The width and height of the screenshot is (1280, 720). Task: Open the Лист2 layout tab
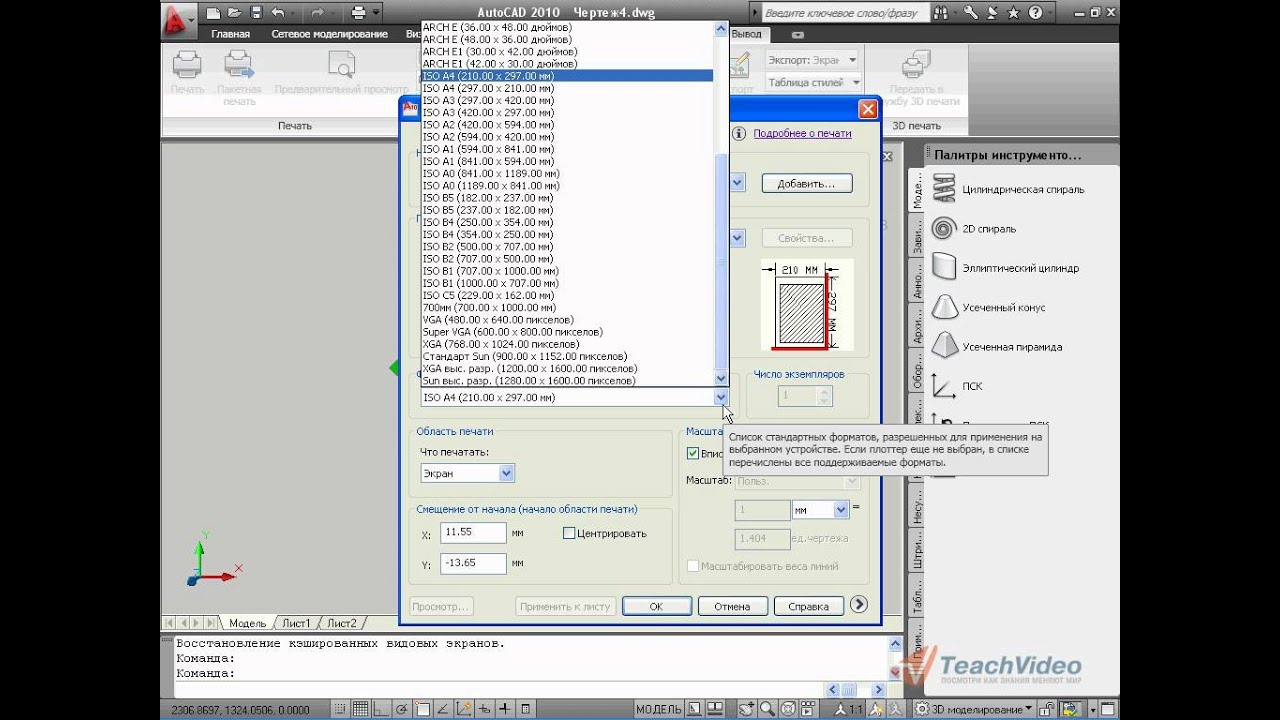point(341,623)
